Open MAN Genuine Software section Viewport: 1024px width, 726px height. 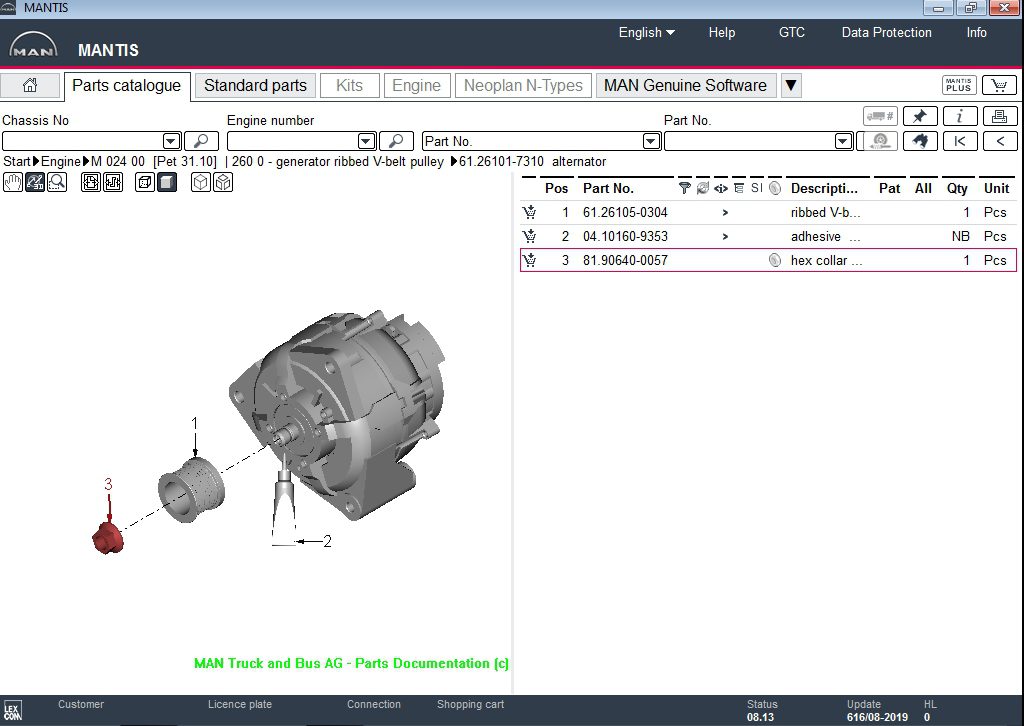coord(686,85)
